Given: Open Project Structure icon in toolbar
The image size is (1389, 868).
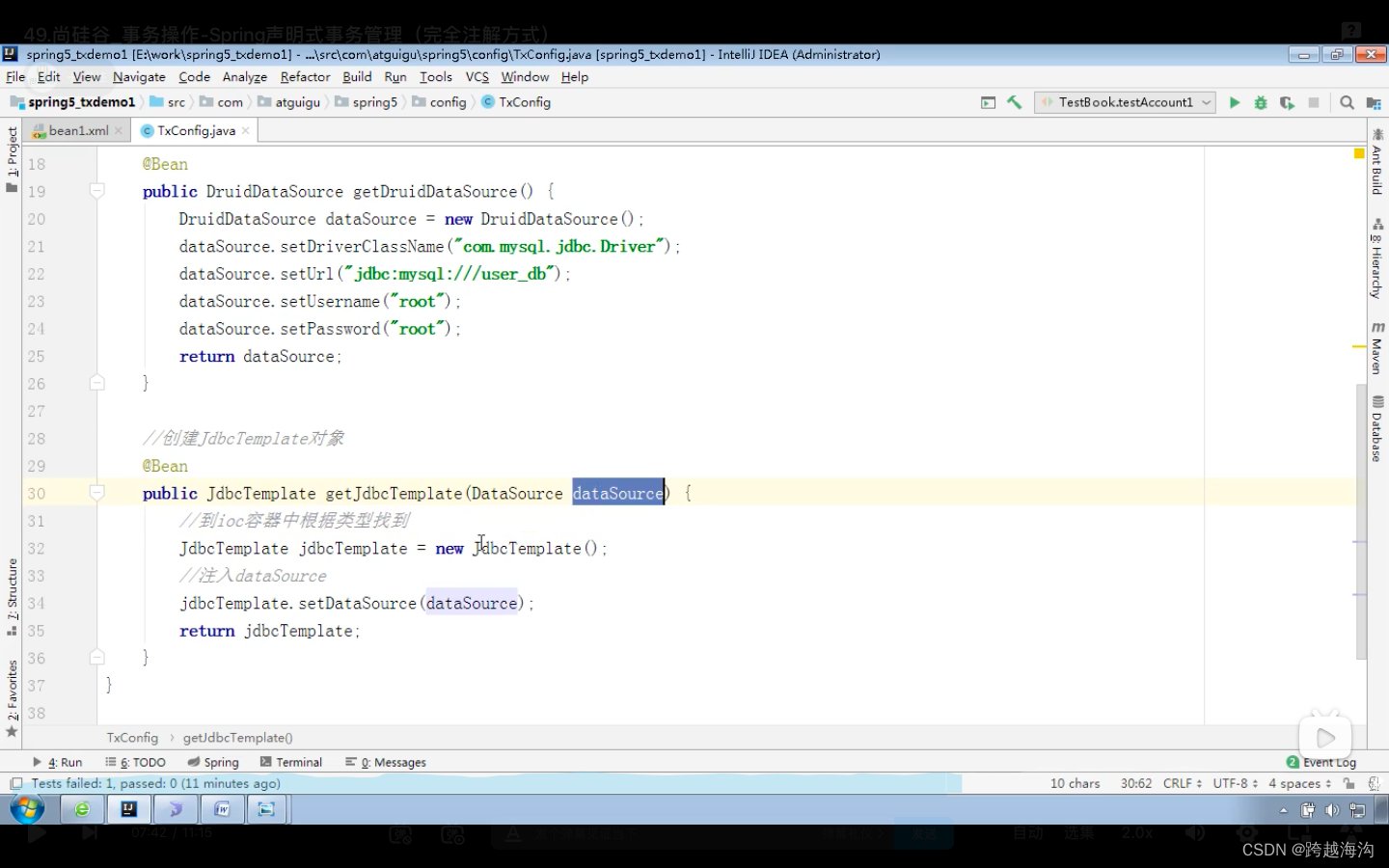Looking at the screenshot, I should point(1374,102).
